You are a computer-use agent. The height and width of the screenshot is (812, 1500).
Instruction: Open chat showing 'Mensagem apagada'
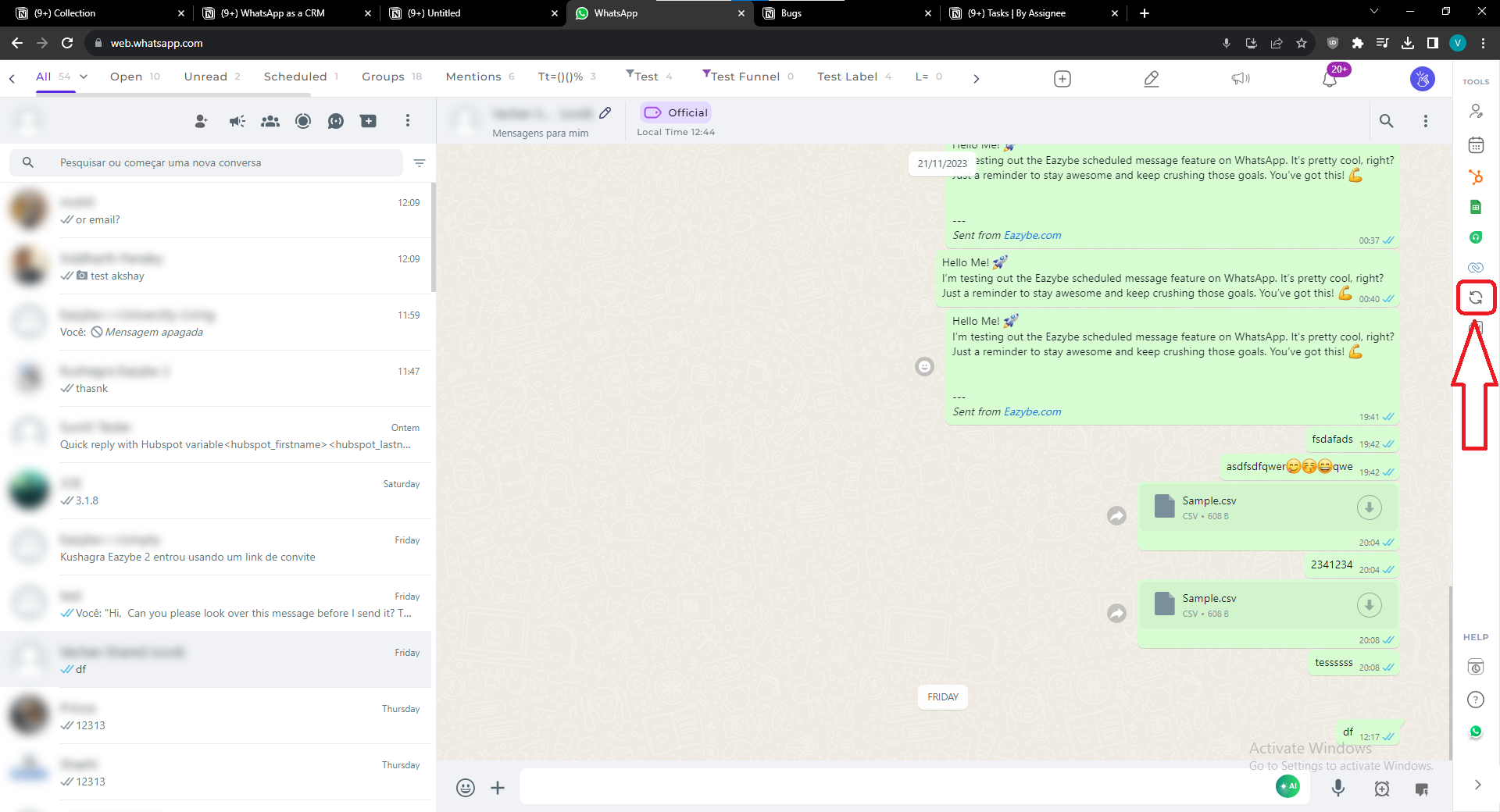click(x=216, y=322)
